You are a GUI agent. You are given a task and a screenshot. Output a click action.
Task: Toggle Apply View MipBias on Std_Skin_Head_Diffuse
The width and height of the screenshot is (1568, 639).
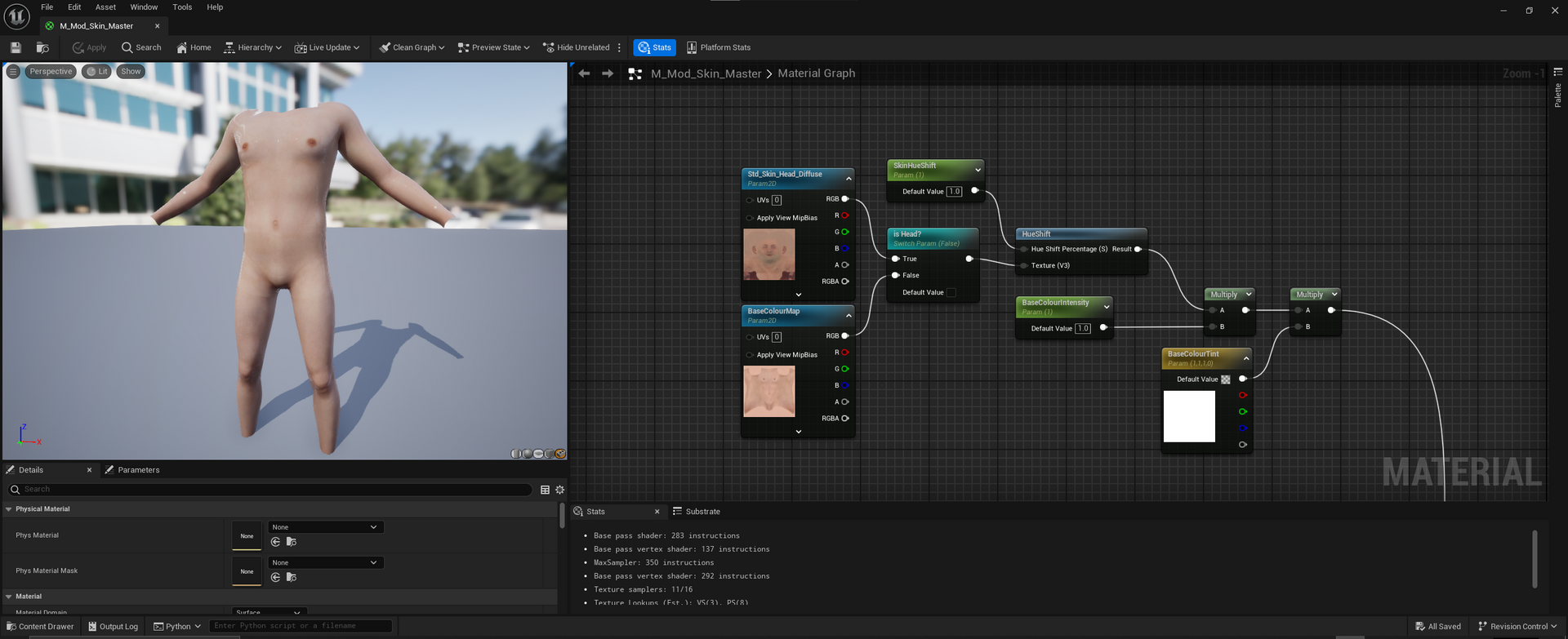[x=750, y=218]
